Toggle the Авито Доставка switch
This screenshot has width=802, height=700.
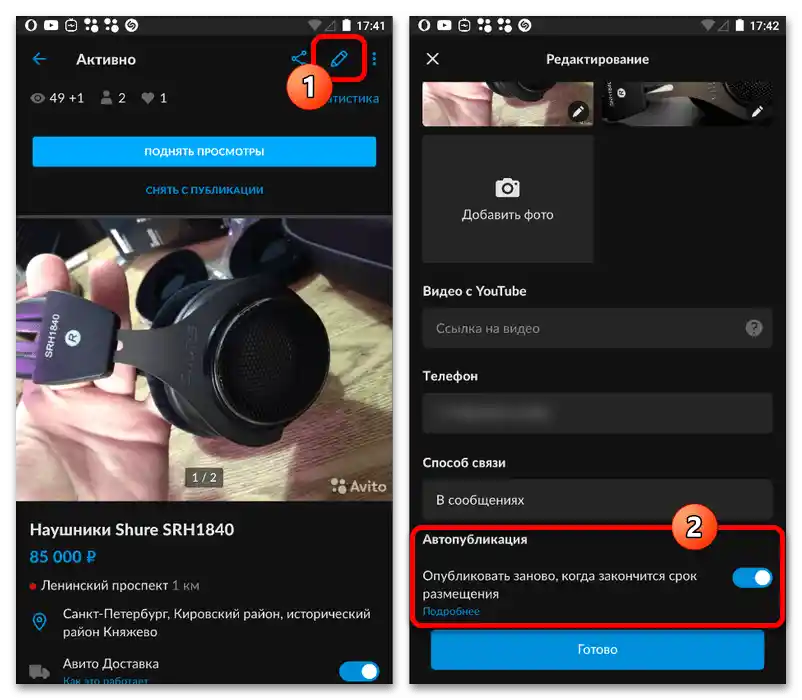point(359,671)
